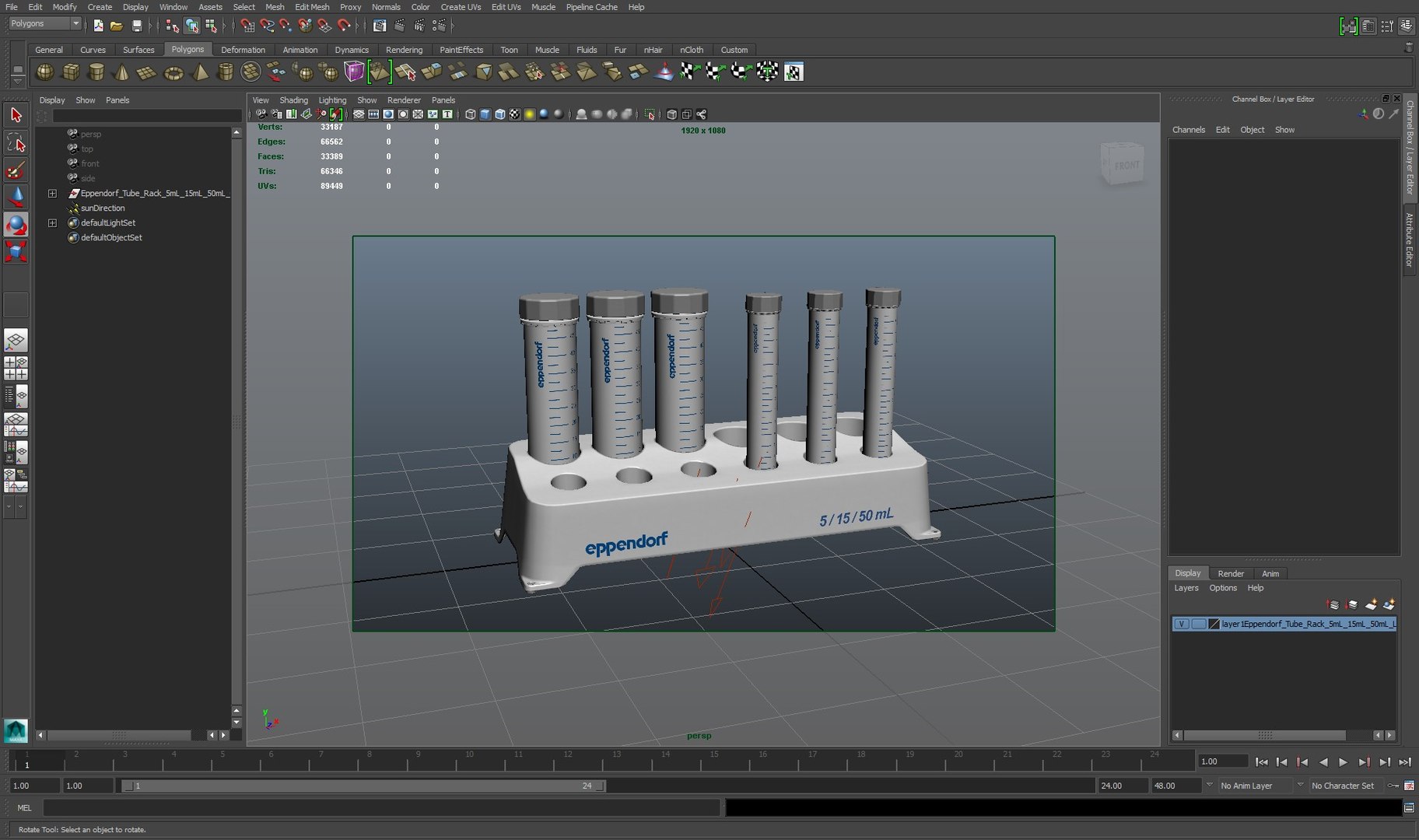Create a polygon torus from the shelf
This screenshot has height=840, width=1419.
coord(173,72)
